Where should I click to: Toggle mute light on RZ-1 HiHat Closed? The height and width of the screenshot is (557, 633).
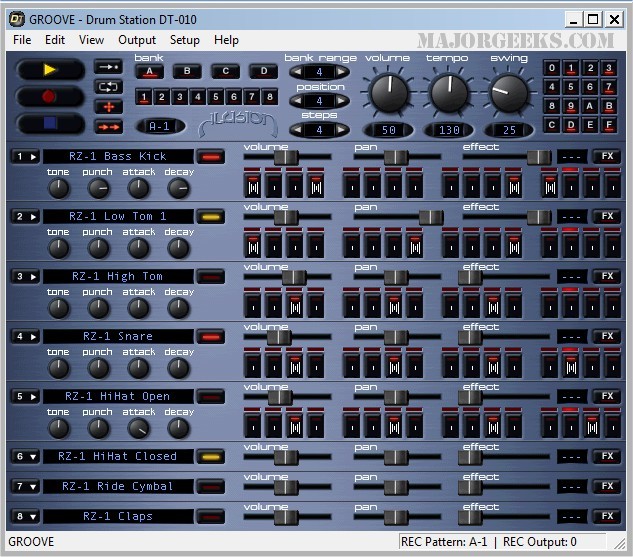(x=210, y=457)
